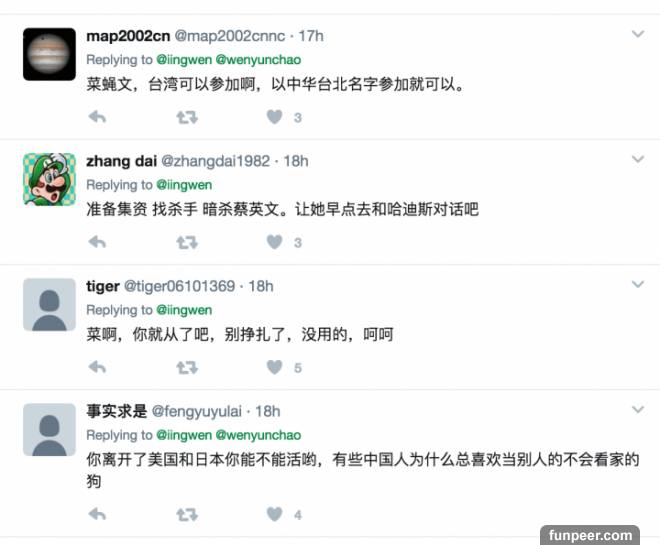Image resolution: width=660 pixels, height=545 pixels.
Task: Like the tweet by fengyuyulai
Action: 274,514
